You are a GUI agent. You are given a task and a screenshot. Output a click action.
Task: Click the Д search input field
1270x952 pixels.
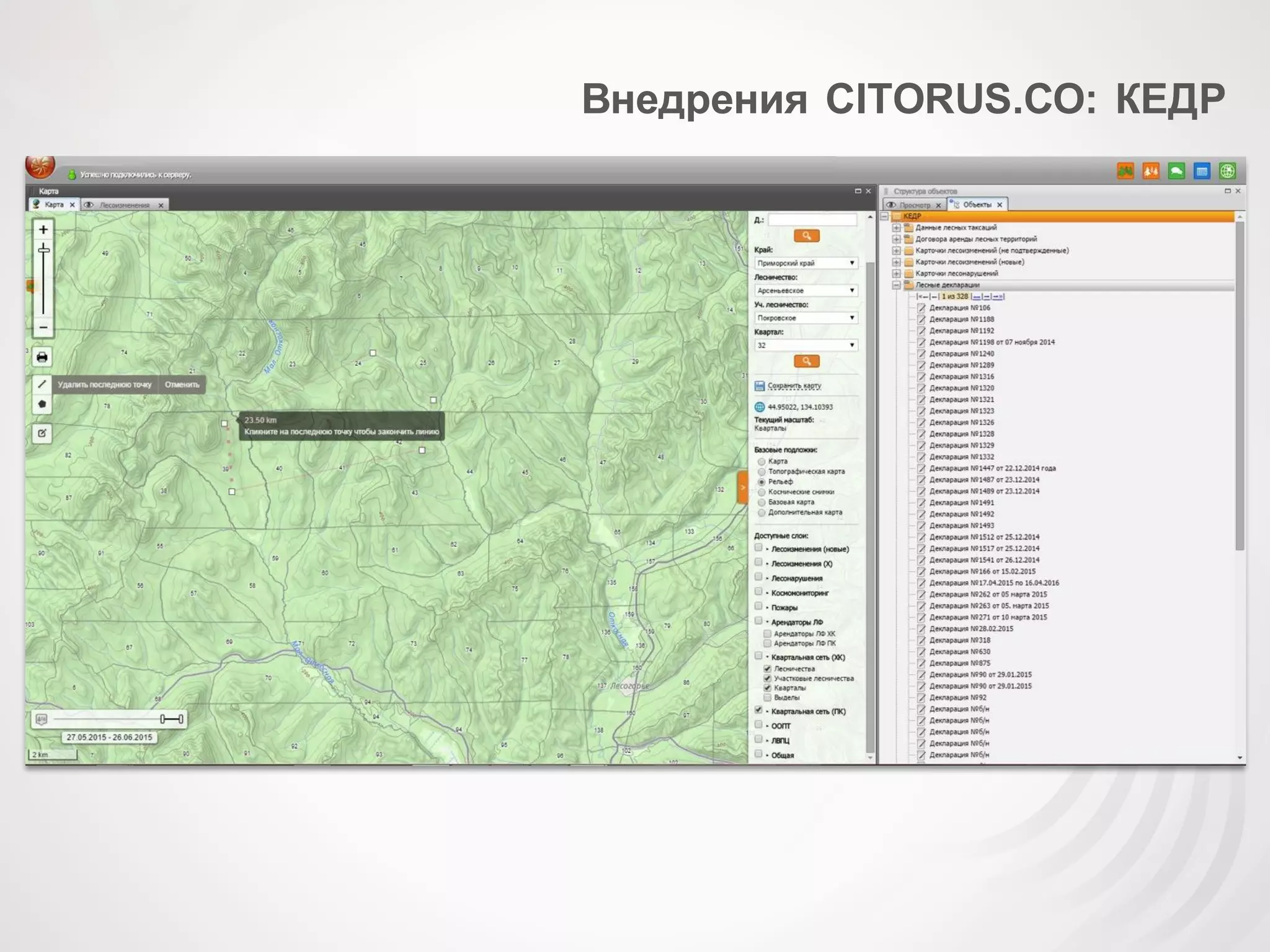pyautogui.click(x=812, y=220)
